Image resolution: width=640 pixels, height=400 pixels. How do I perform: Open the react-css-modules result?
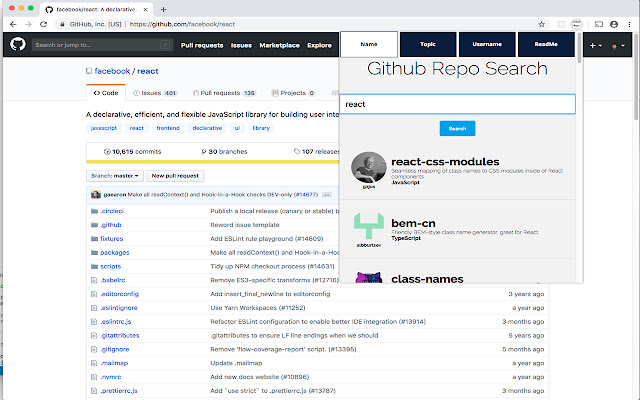click(x=445, y=162)
